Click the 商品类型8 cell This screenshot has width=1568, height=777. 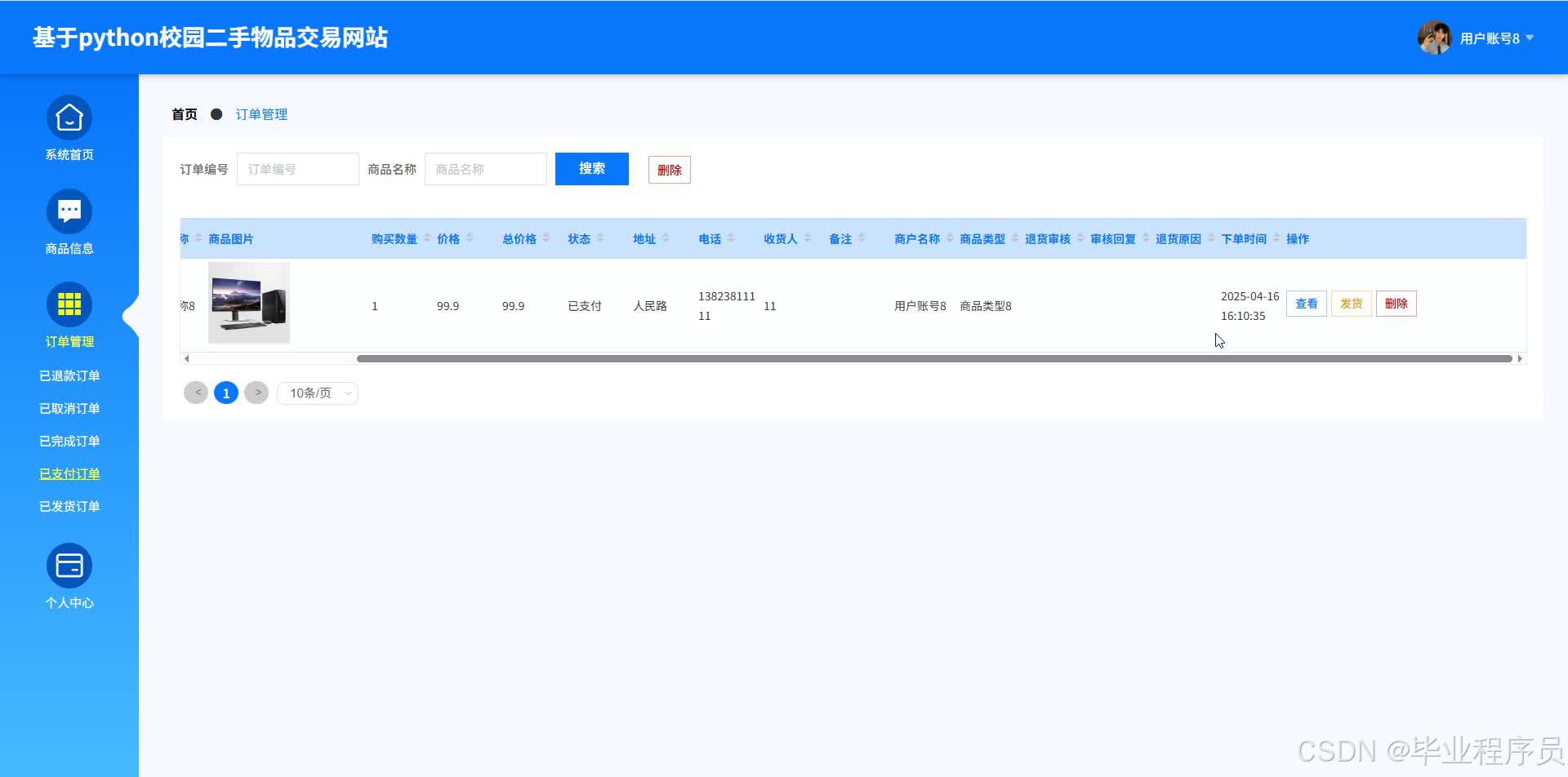[x=986, y=306]
